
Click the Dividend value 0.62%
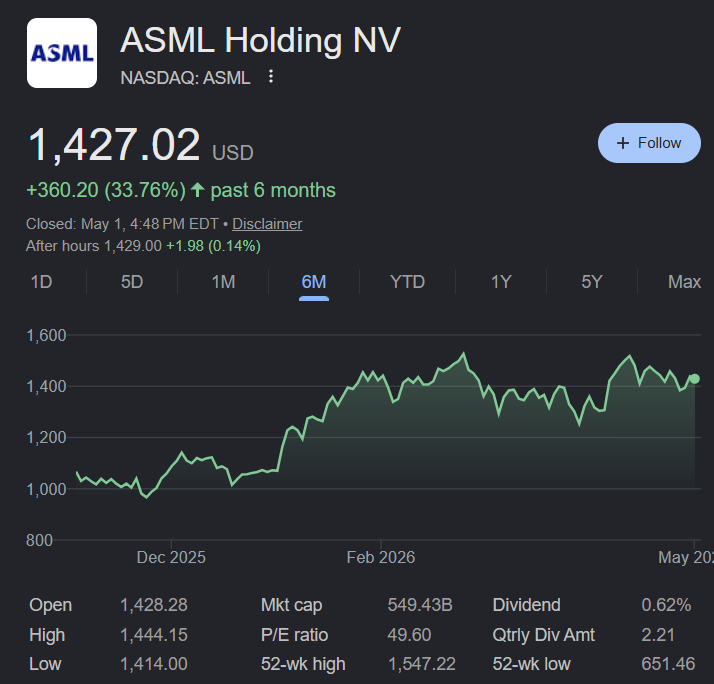(666, 605)
